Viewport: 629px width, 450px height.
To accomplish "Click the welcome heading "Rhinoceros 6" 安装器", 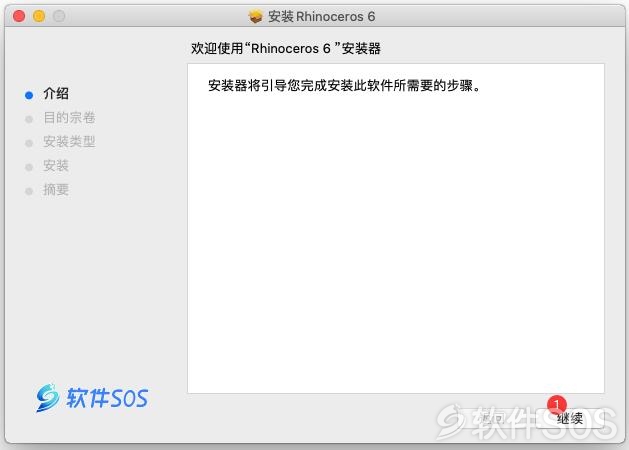I will pyautogui.click(x=286, y=49).
